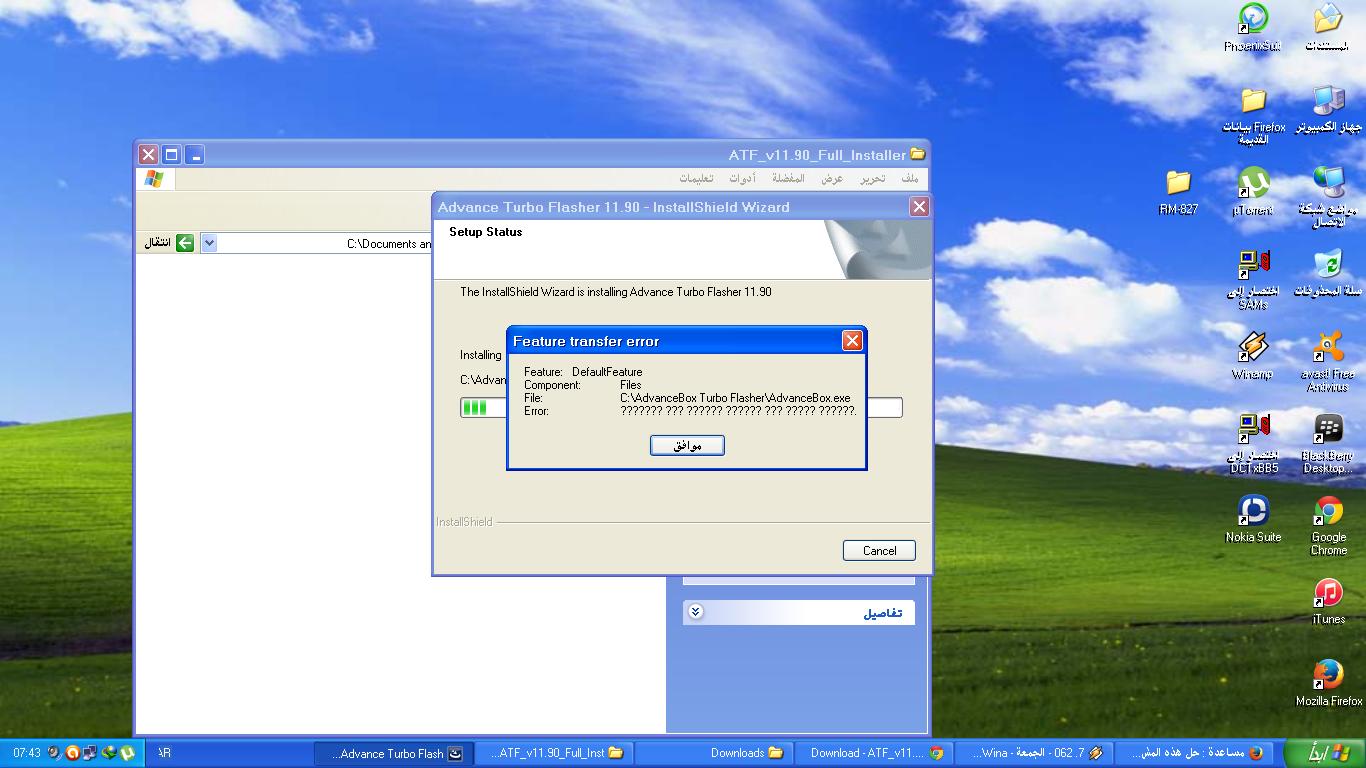Launch avast! Free Antivirus shortcut

coord(1328,362)
